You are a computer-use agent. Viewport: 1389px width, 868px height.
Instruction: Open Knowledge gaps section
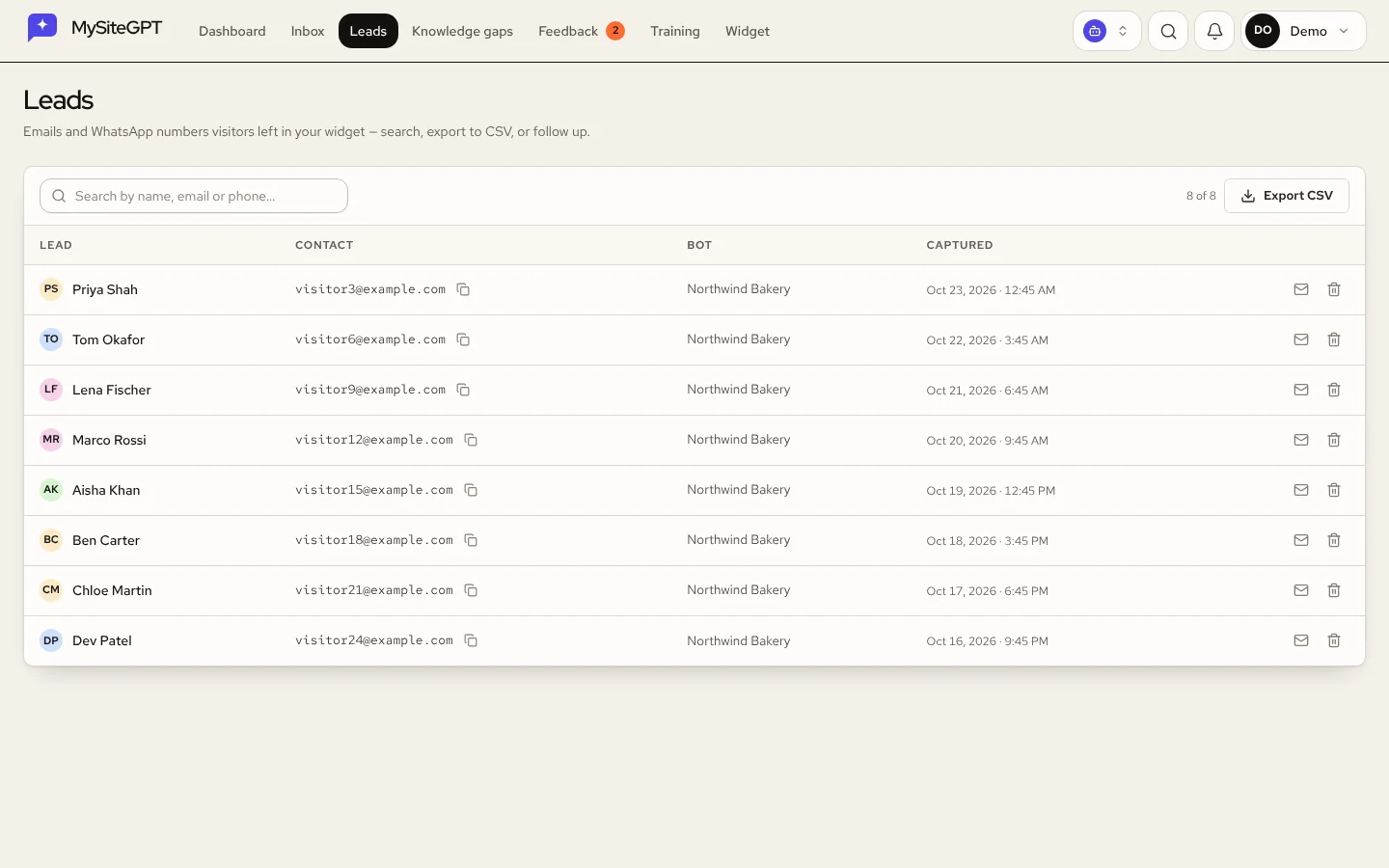click(462, 31)
